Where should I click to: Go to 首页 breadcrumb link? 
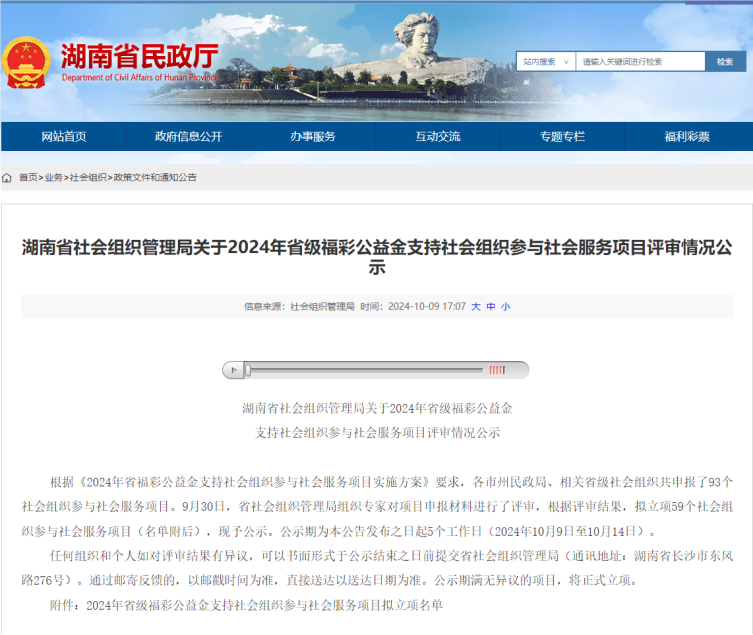point(28,178)
